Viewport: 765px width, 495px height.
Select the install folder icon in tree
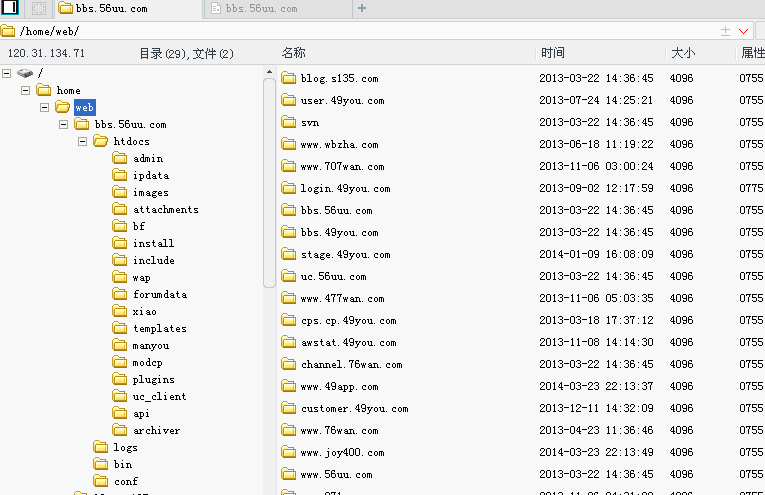coord(120,243)
